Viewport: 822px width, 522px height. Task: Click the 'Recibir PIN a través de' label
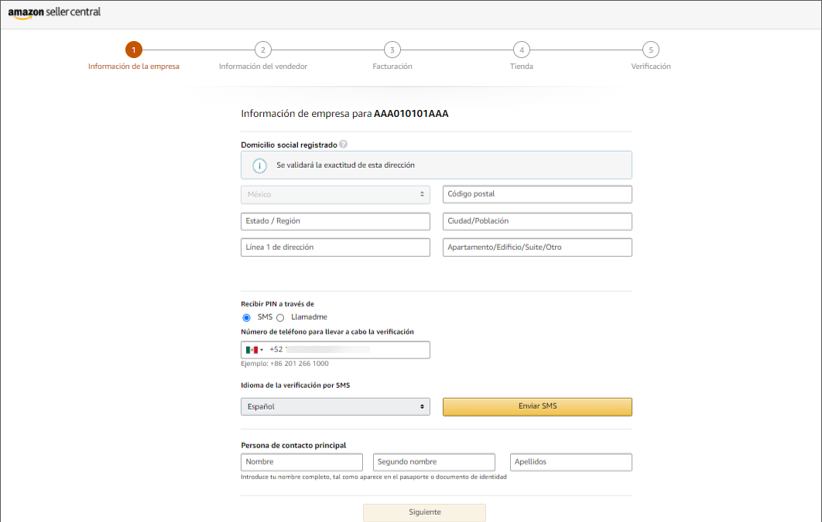coord(277,304)
